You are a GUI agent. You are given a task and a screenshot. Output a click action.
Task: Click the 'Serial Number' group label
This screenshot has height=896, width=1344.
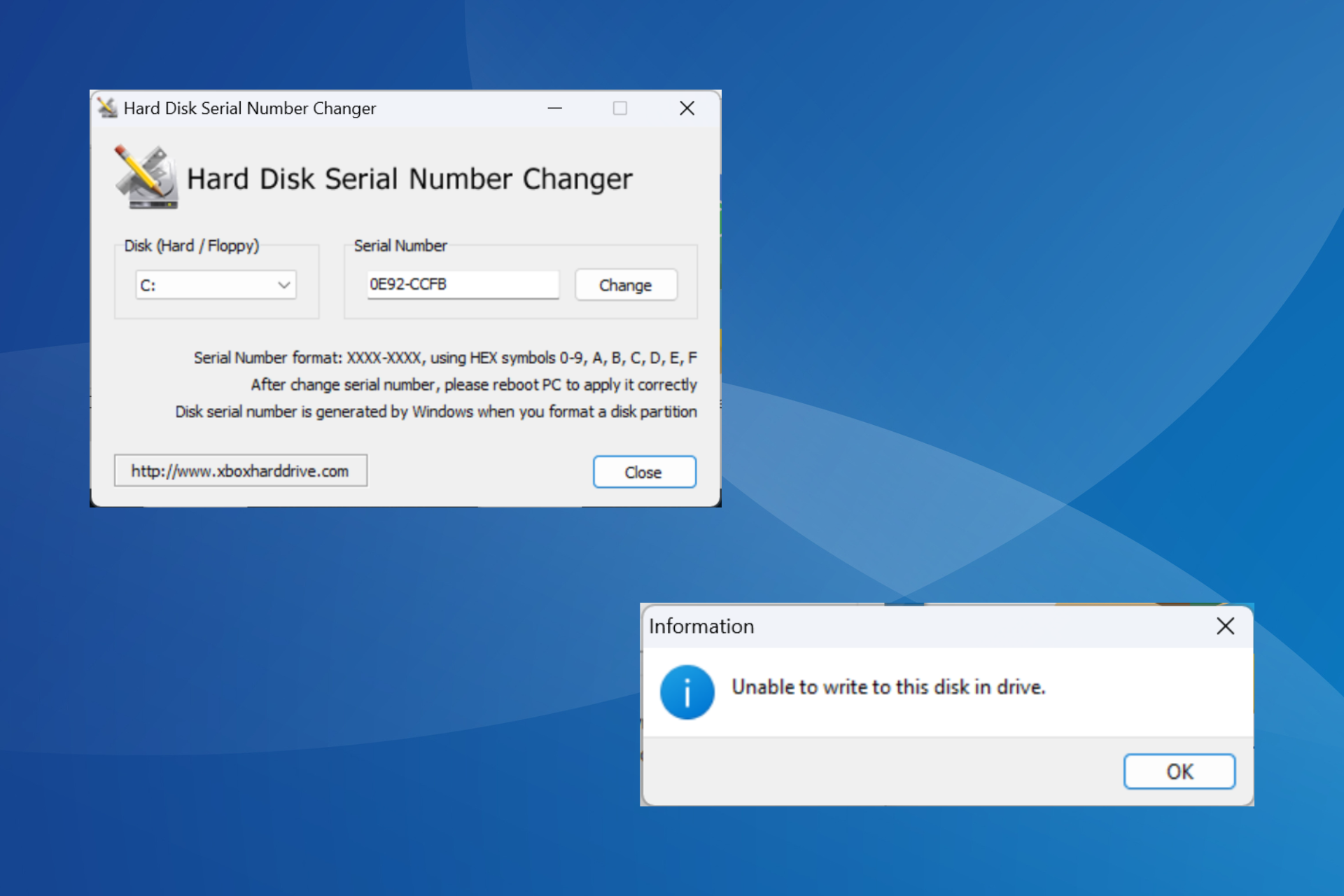click(400, 246)
